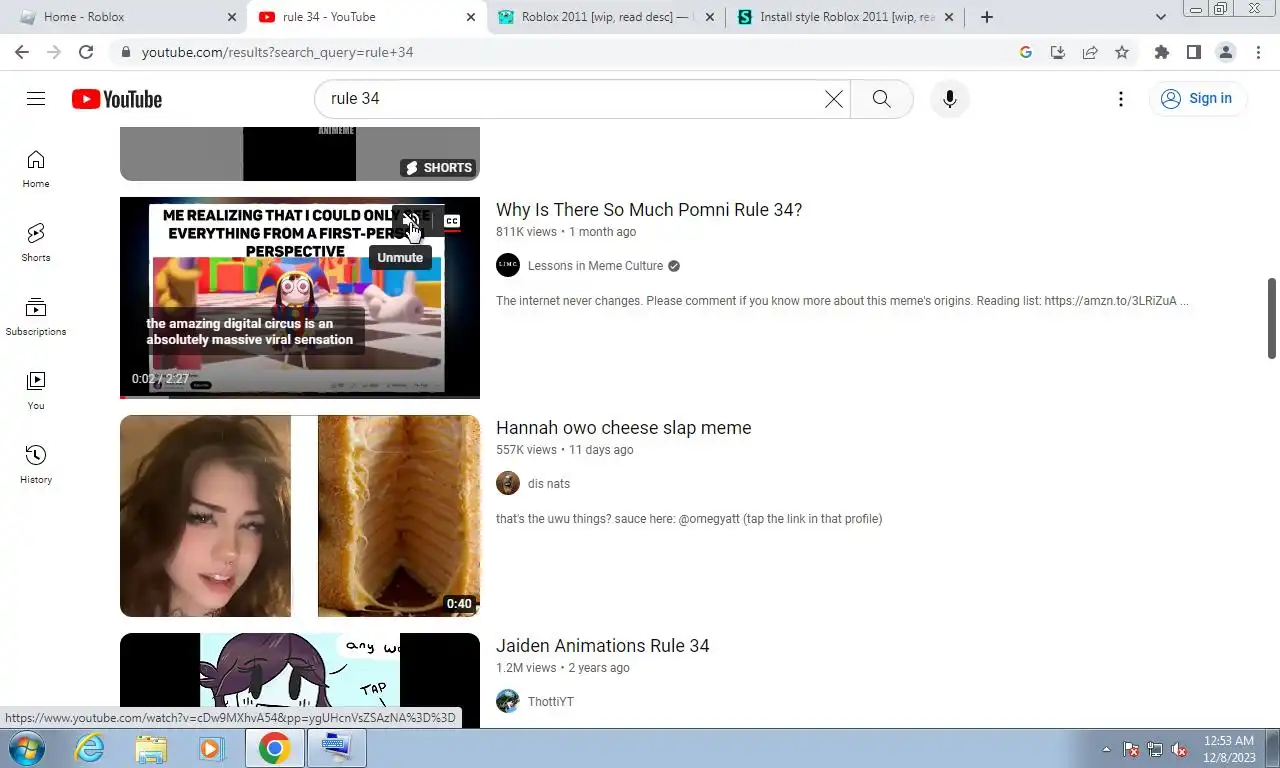Open Chrome three-dot menu
This screenshot has height=768, width=1280.
1258,52
